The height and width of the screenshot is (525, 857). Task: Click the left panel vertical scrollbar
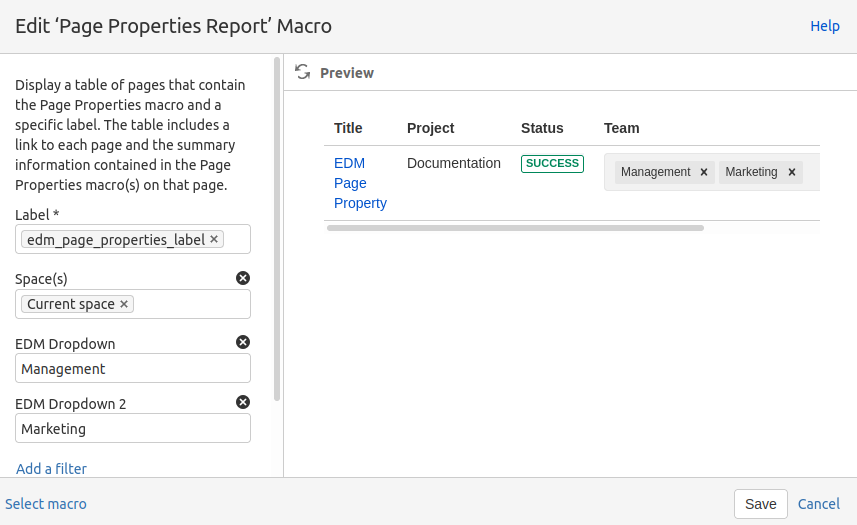click(277, 230)
